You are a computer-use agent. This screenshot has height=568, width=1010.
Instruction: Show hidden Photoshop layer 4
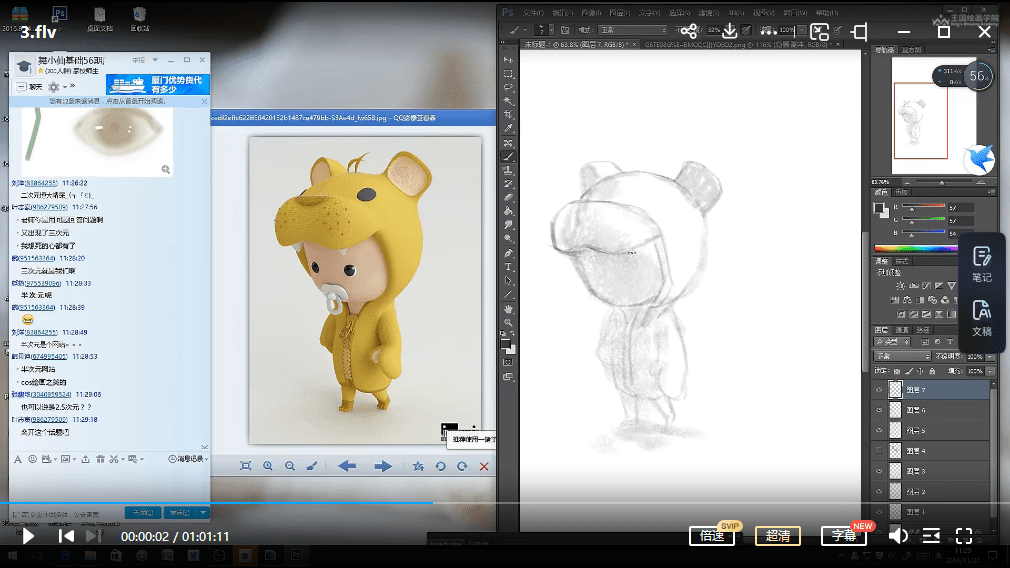[x=879, y=451]
